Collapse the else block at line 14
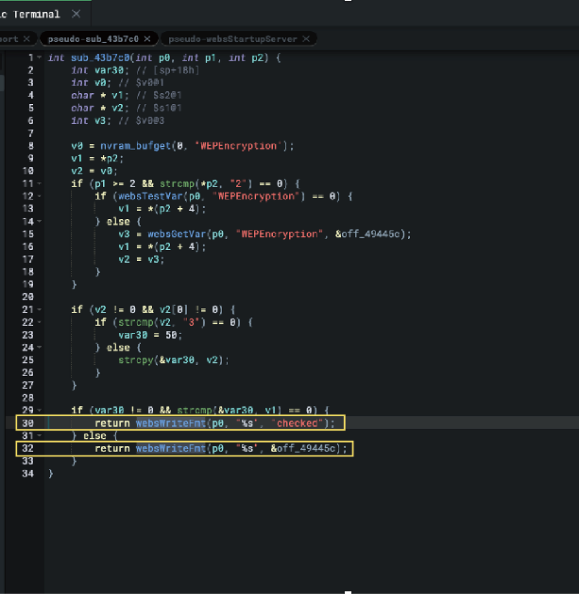Screen dimensions: 579x594 click(39, 221)
